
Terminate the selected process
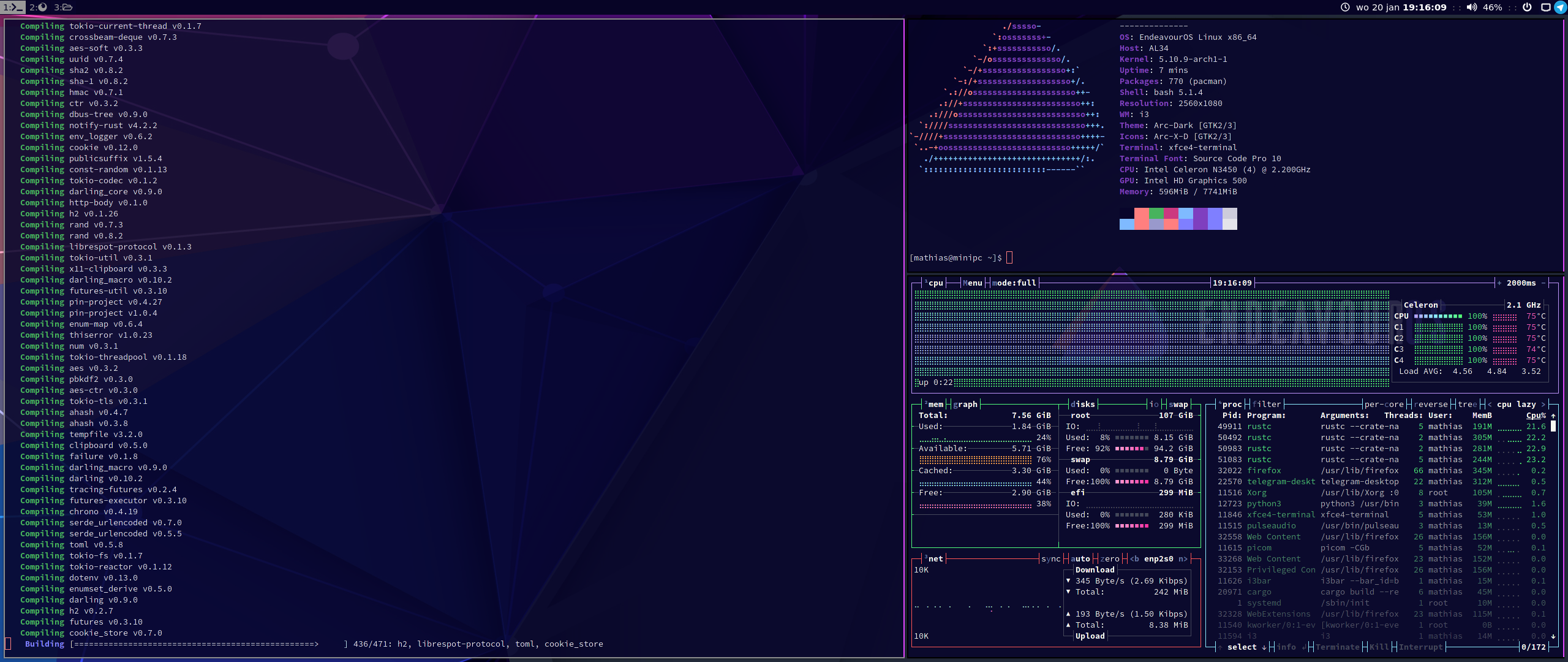pyautogui.click(x=1338, y=647)
